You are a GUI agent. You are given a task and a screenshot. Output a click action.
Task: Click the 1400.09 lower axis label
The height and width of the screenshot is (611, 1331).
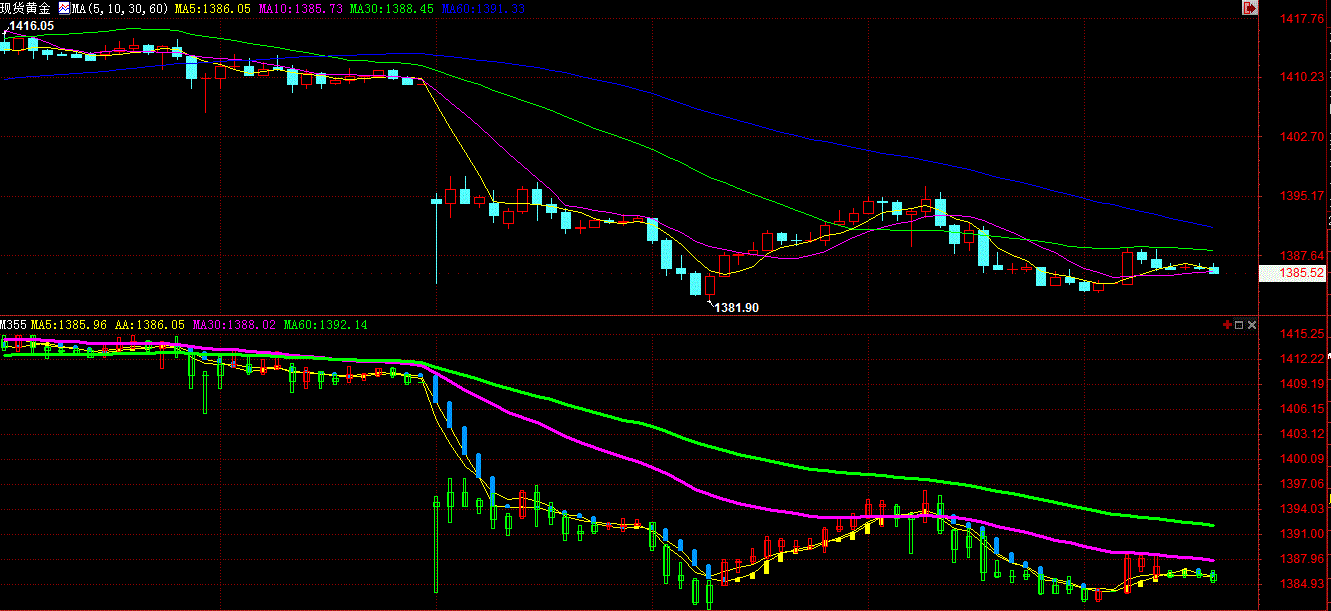(x=1303, y=459)
